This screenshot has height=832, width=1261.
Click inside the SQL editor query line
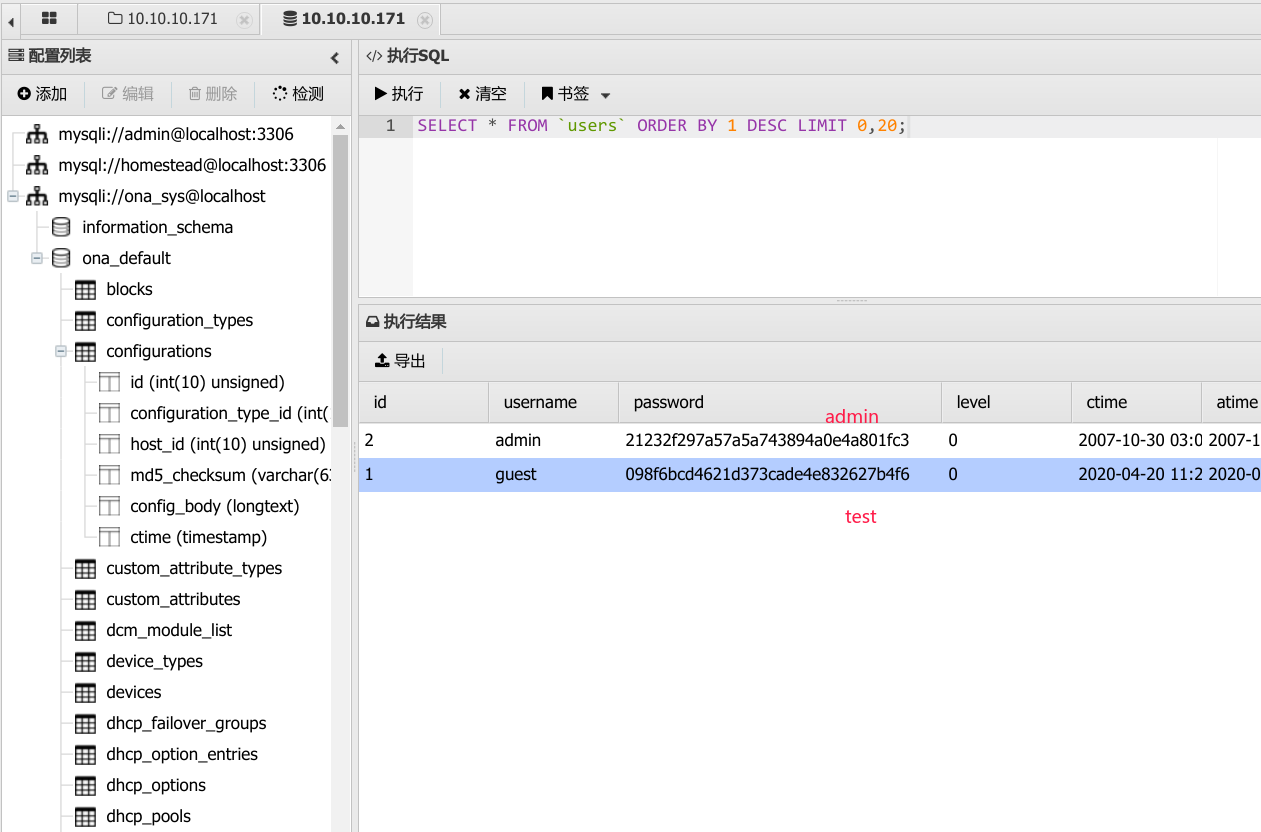click(661, 126)
